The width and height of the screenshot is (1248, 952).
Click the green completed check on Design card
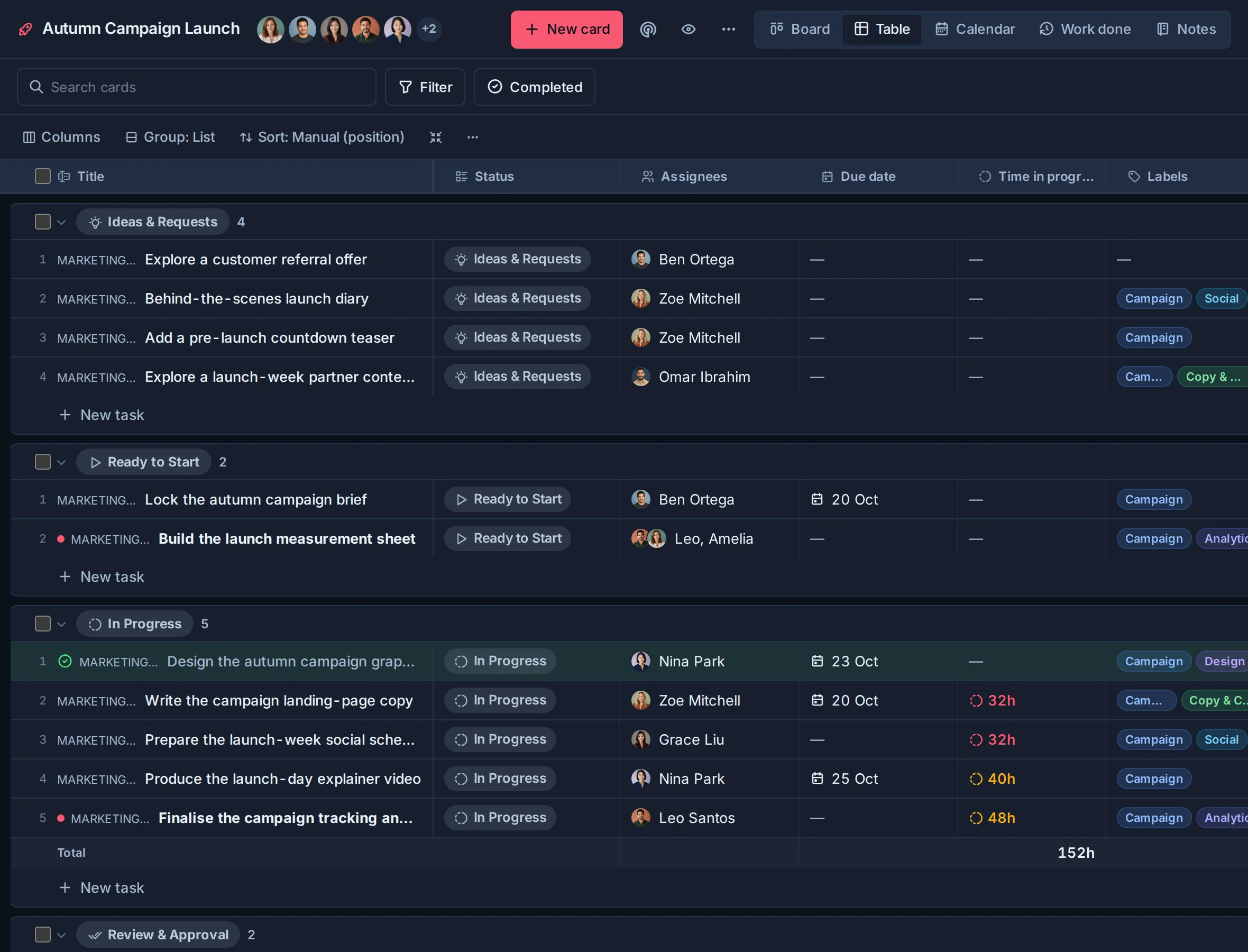coord(65,661)
